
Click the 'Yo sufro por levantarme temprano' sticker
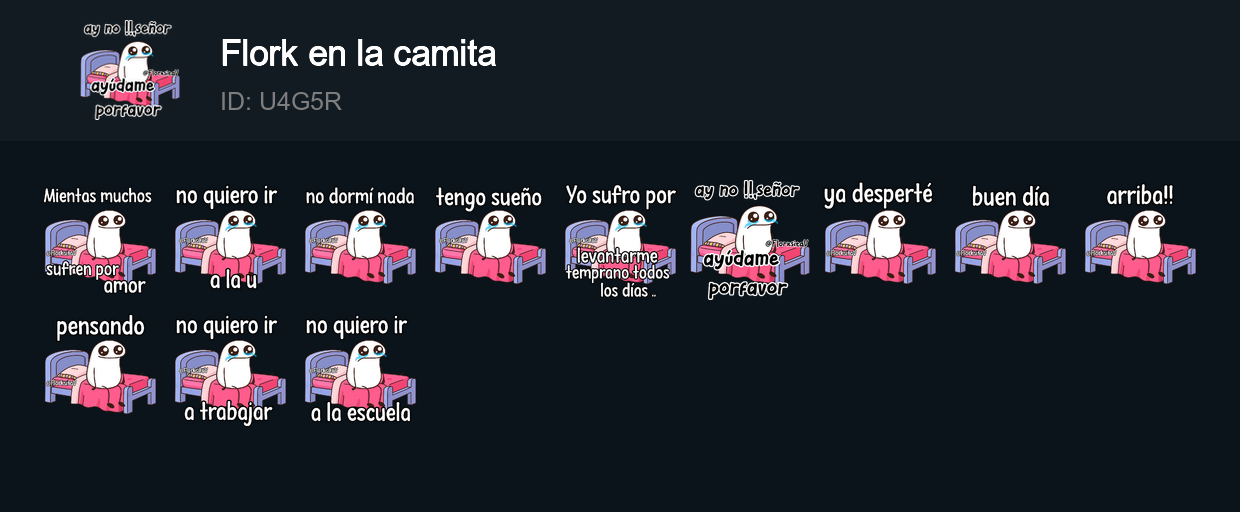(620, 242)
